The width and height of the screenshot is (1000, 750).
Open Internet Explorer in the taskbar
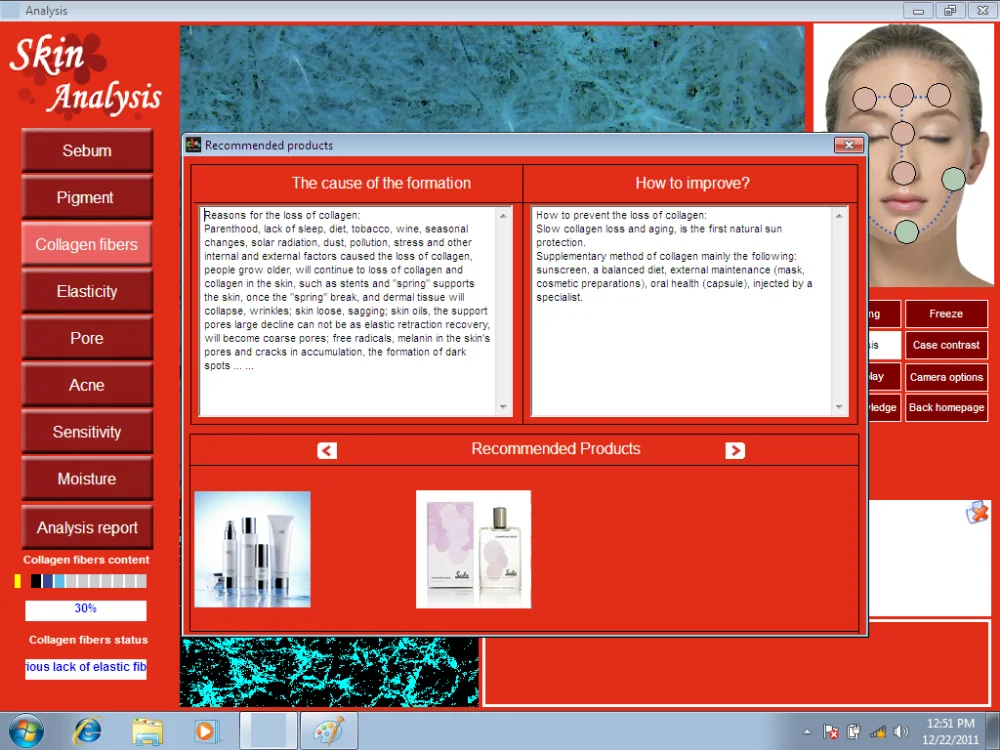point(87,731)
